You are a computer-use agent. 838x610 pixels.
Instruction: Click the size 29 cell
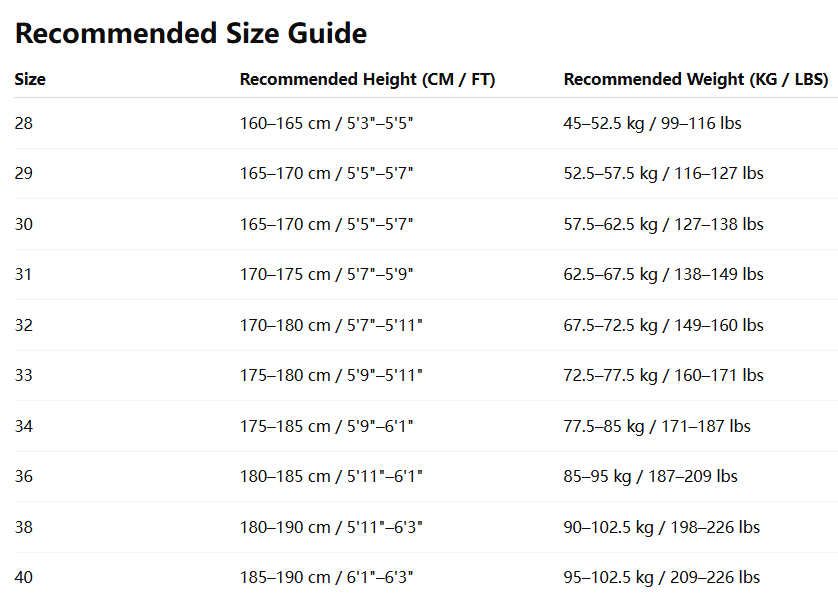[24, 173]
